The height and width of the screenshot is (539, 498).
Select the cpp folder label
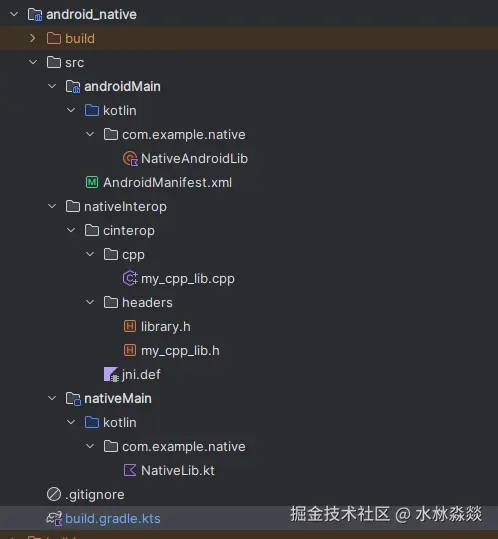coord(133,255)
